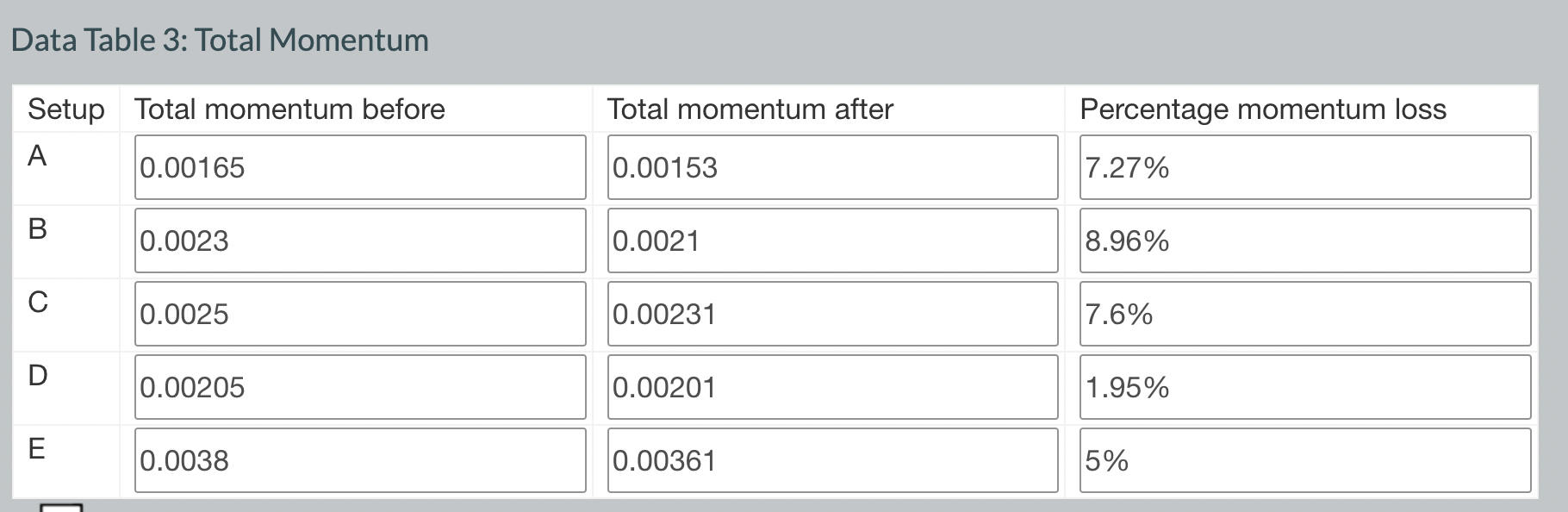Select Setup E's field containing 0.0038

(x=358, y=460)
